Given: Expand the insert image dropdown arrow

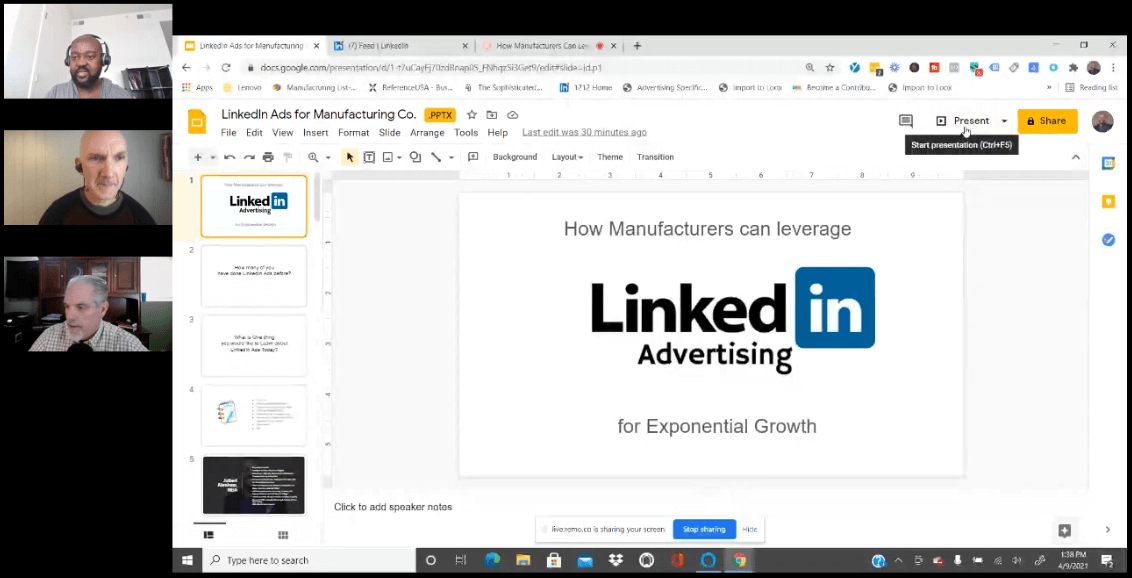Looking at the screenshot, I should (x=399, y=157).
